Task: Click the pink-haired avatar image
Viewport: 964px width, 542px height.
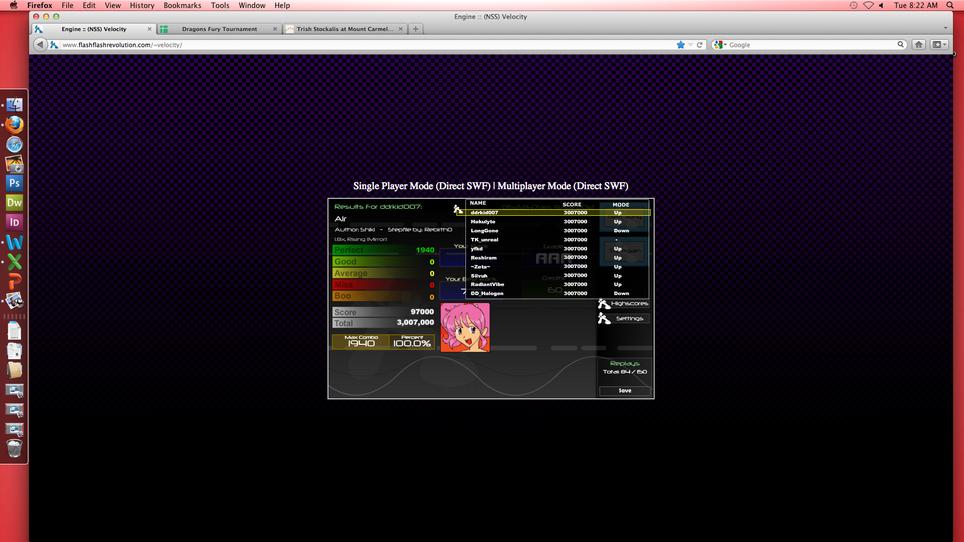Action: pos(465,328)
